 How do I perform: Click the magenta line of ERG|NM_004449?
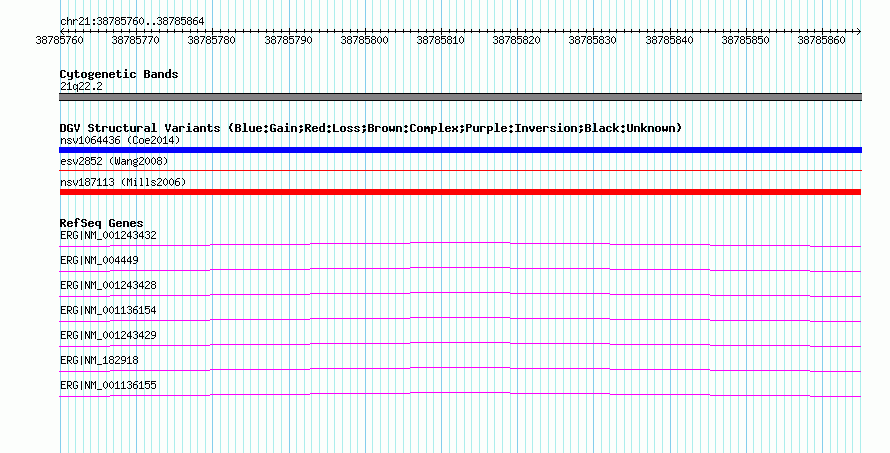[460, 269]
